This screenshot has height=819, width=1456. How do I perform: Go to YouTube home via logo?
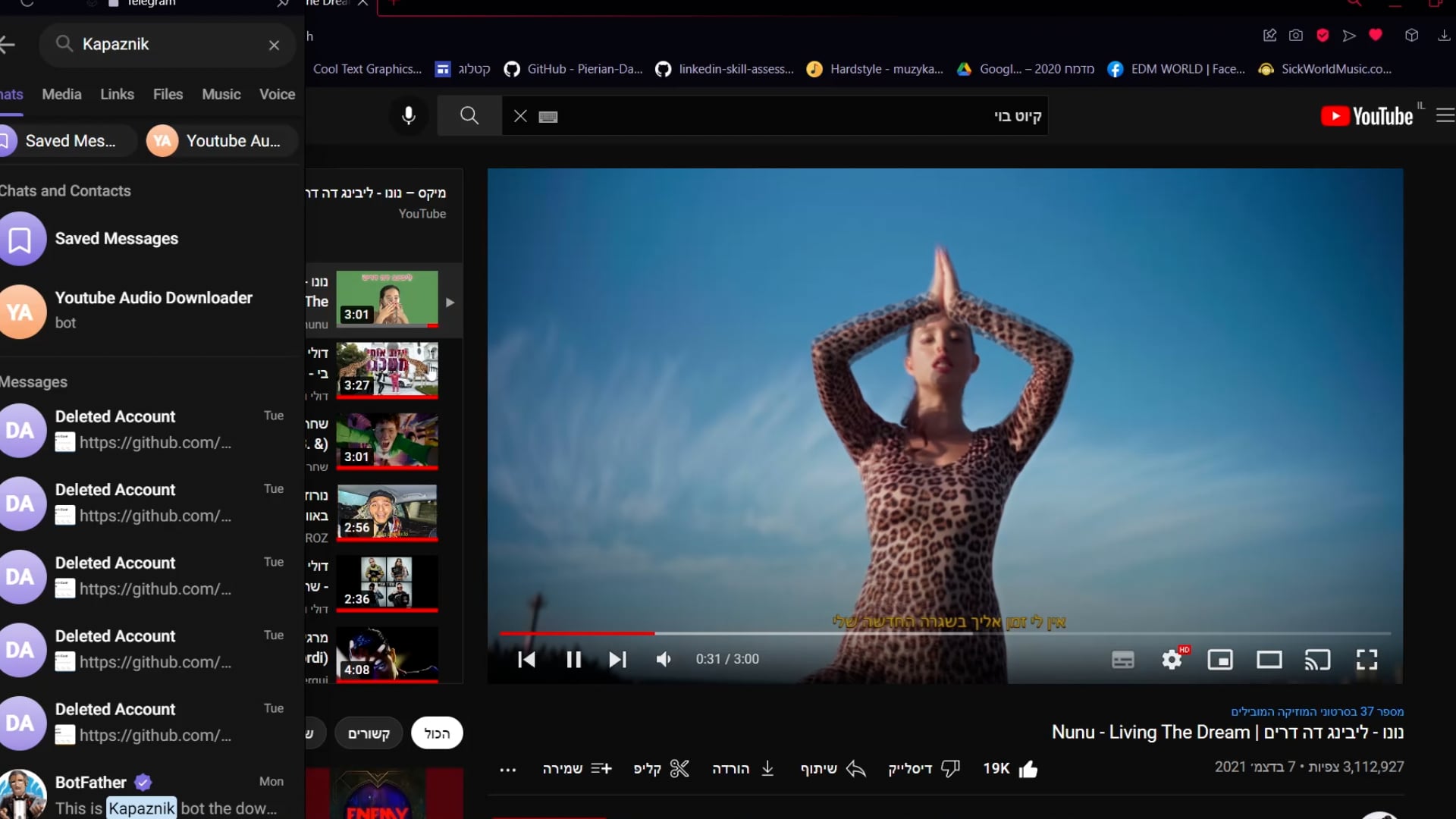coord(1367,116)
